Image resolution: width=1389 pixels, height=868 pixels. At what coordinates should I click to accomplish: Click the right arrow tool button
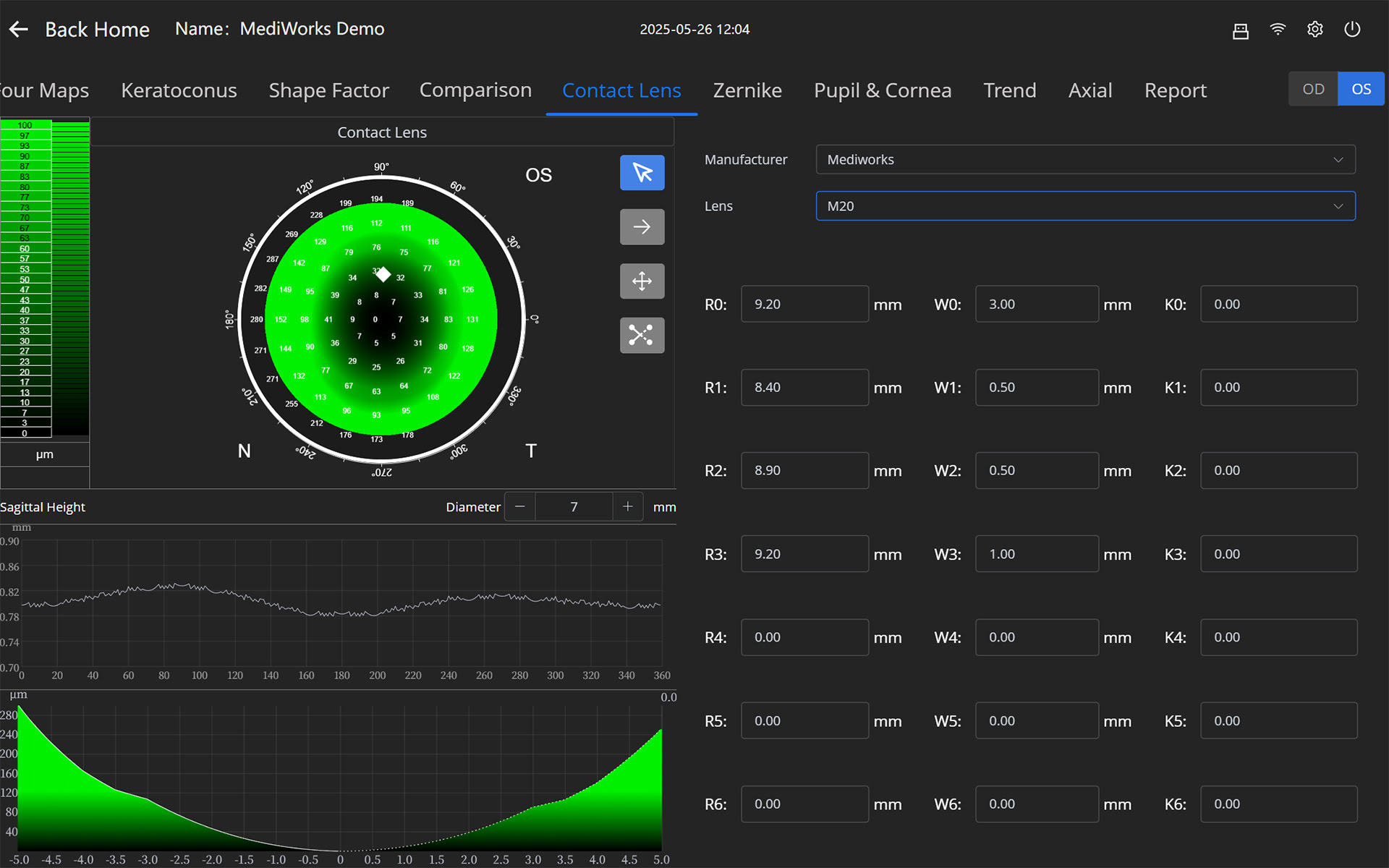(642, 227)
